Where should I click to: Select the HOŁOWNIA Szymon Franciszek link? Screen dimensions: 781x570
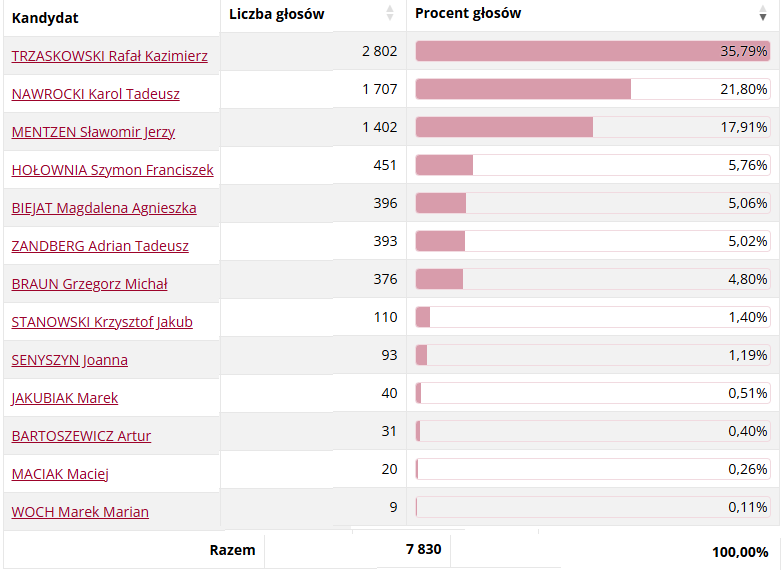(112, 170)
